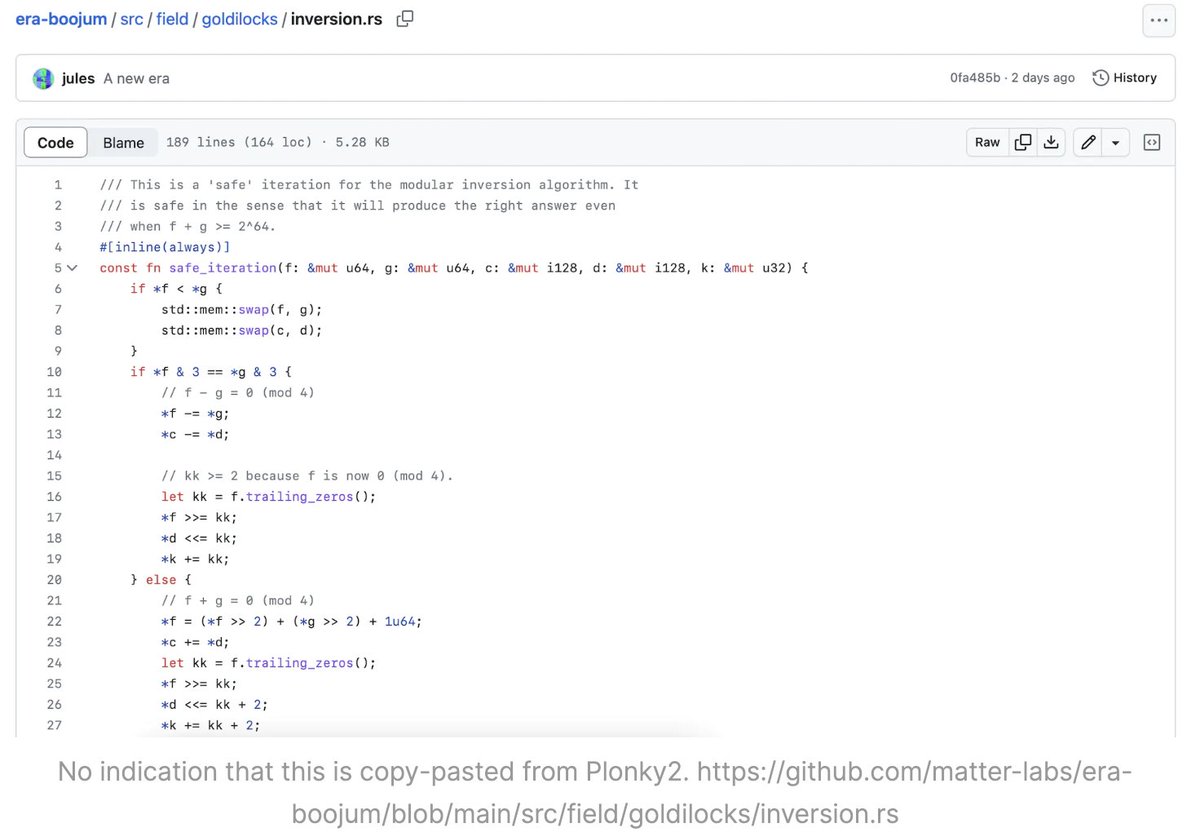The width and height of the screenshot is (1200, 832).
Task: Click 'trailing_zeros' on line 24
Action: click(x=299, y=663)
